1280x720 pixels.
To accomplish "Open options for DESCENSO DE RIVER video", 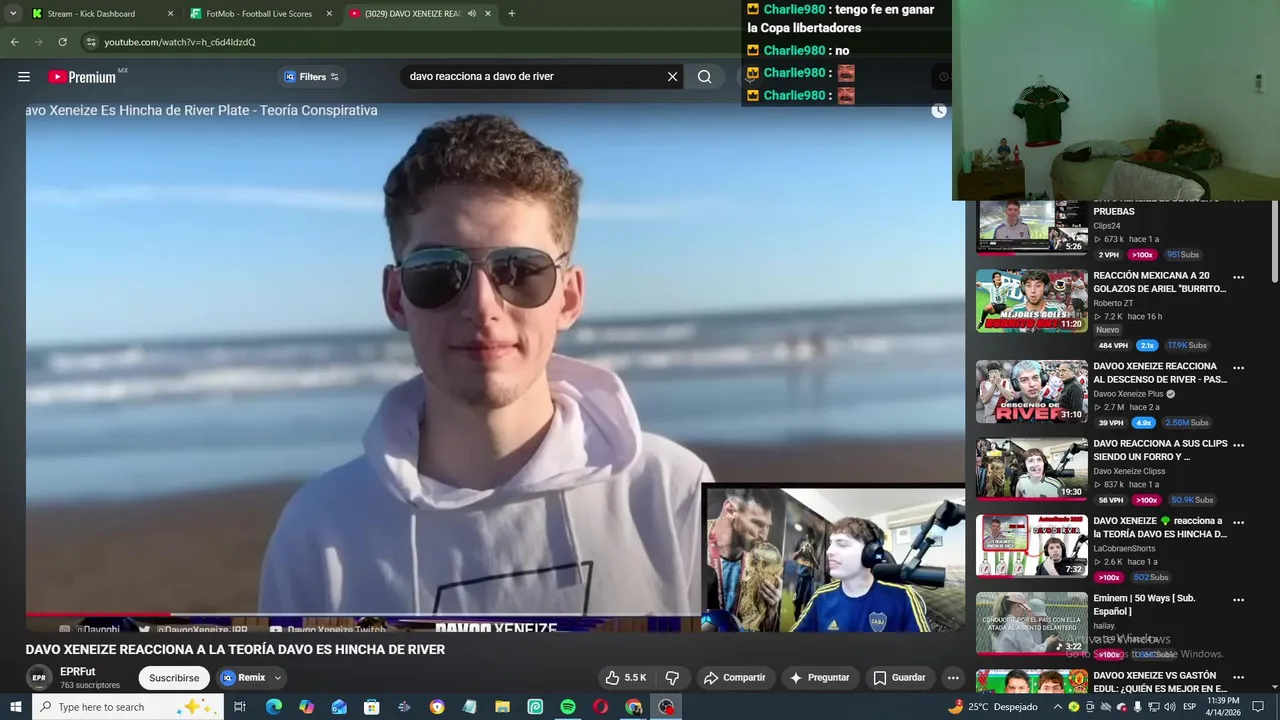I will 1238,367.
